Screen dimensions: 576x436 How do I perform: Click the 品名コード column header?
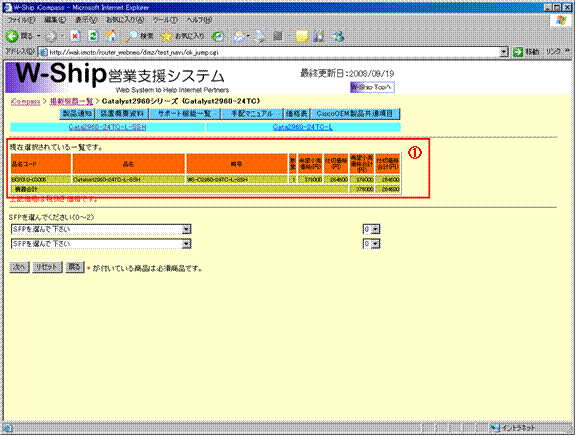(41, 164)
